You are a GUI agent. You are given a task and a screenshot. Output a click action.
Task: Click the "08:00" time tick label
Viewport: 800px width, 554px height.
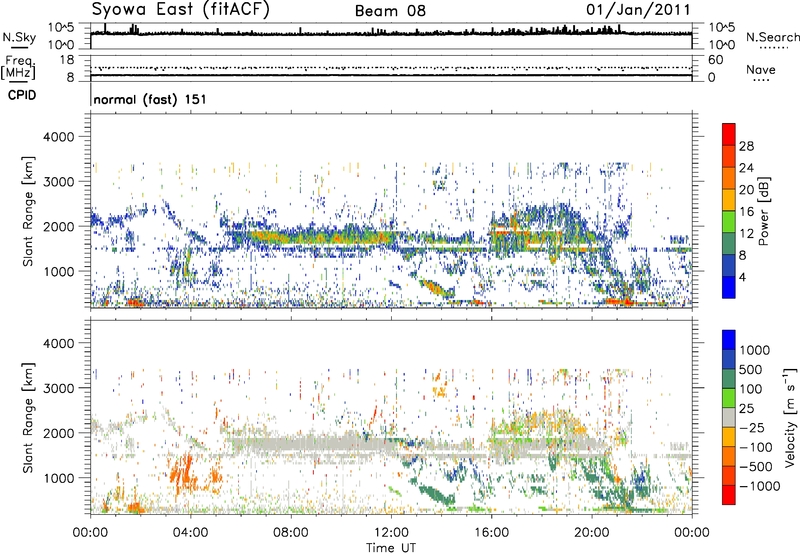290,533
